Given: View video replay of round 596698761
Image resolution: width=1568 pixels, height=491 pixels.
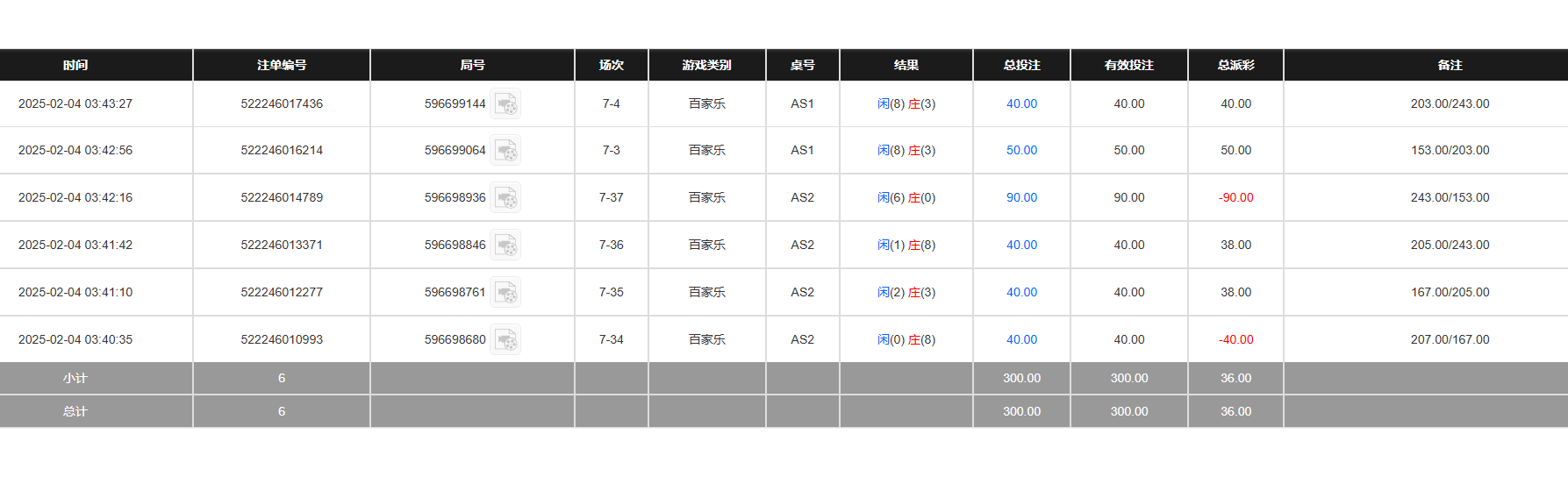Looking at the screenshot, I should coord(505,293).
